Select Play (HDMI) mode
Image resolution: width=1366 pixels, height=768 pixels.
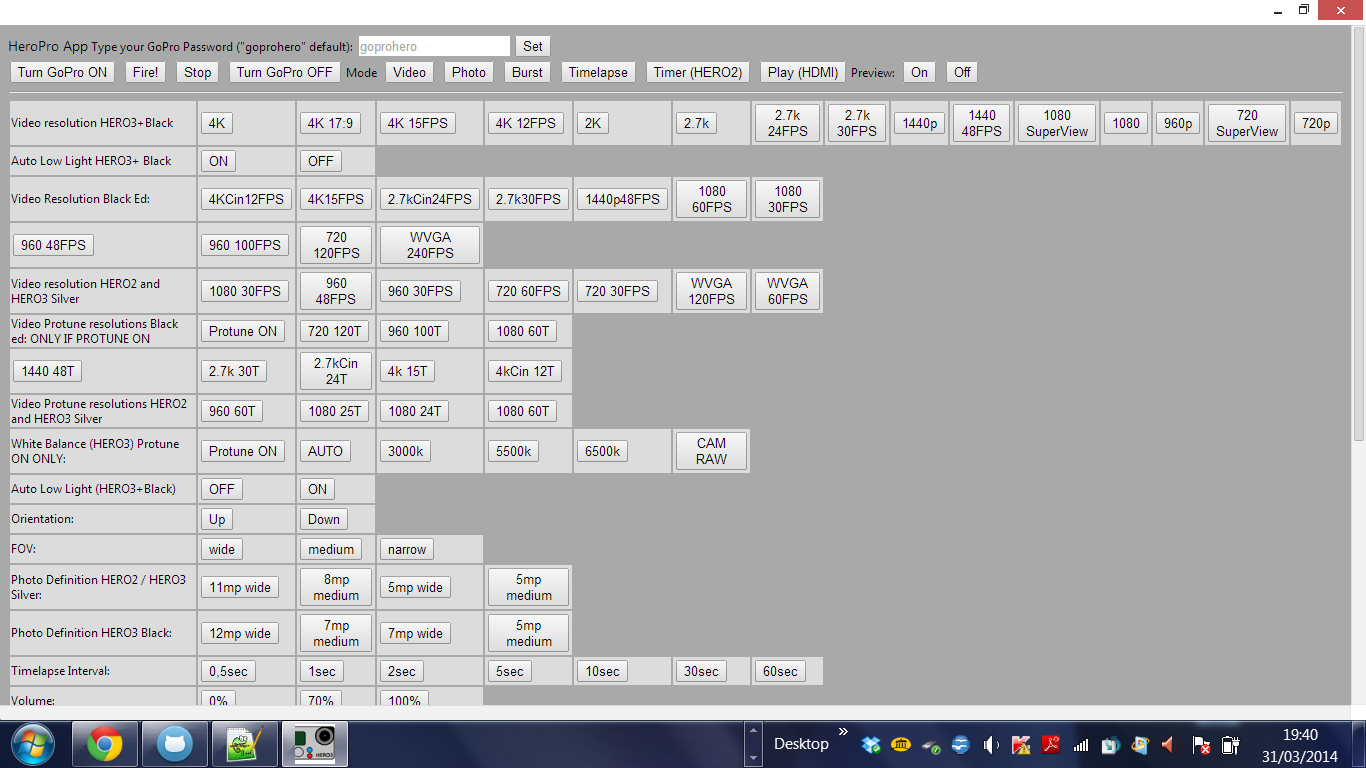click(x=803, y=72)
